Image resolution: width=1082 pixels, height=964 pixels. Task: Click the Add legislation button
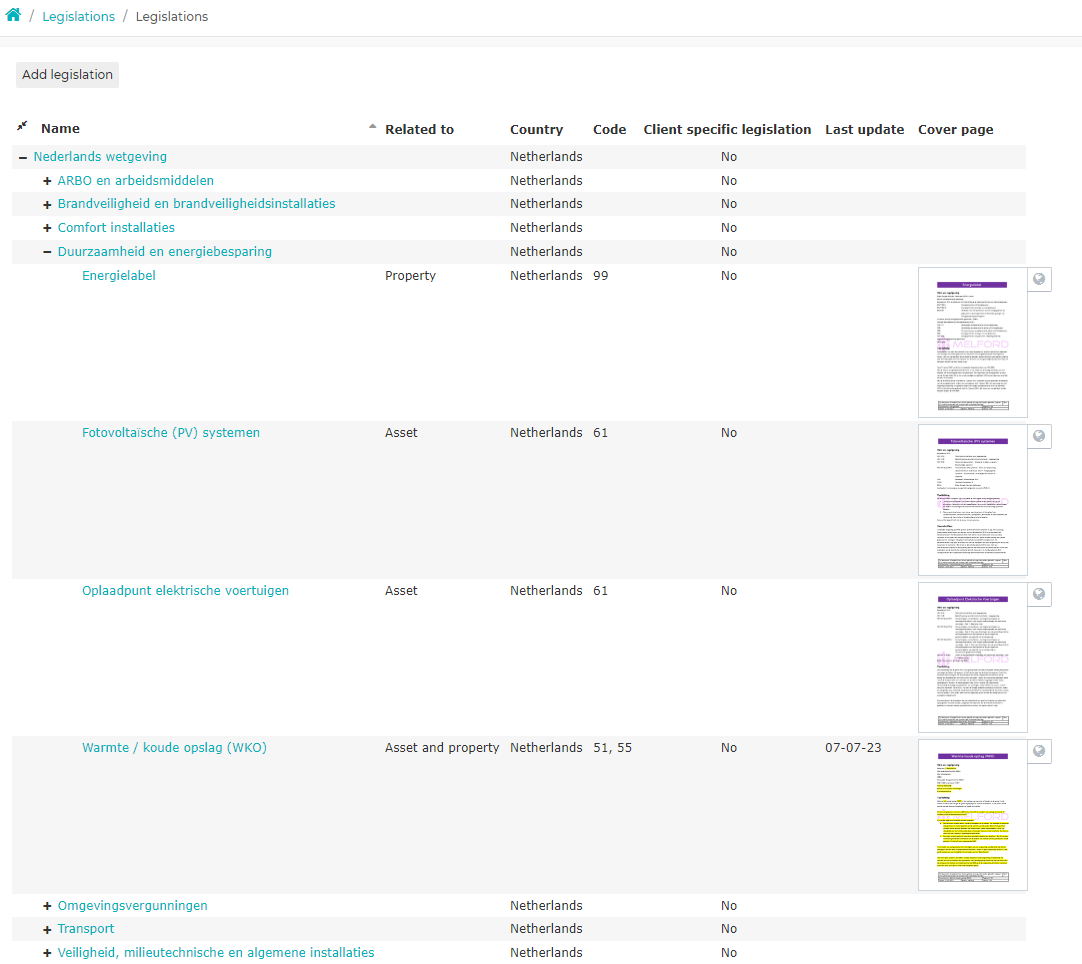(68, 75)
